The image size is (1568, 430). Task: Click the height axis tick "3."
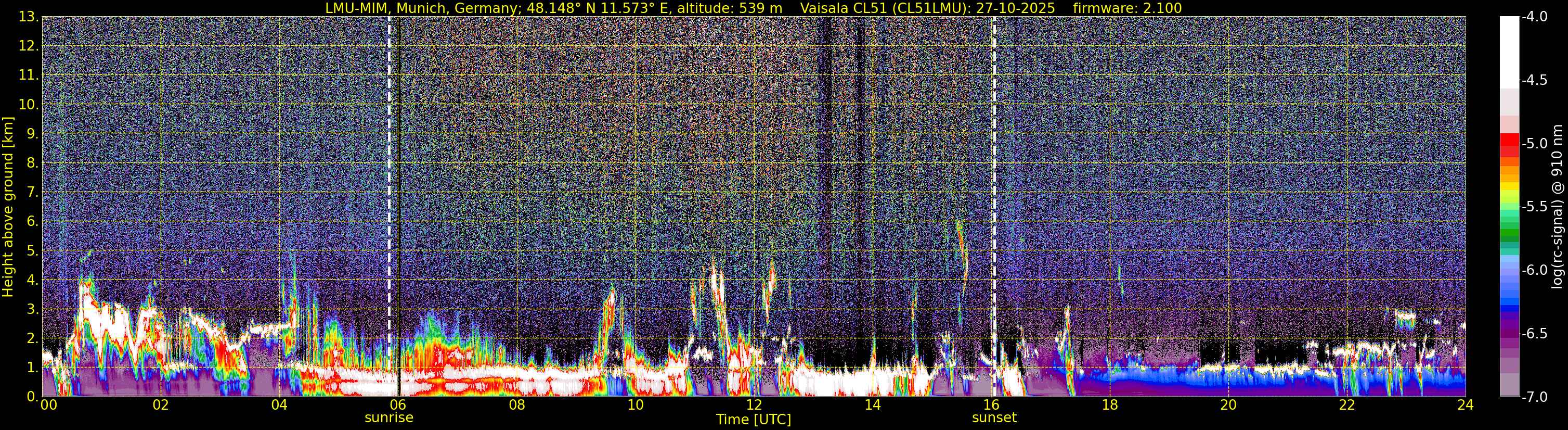tap(32, 309)
